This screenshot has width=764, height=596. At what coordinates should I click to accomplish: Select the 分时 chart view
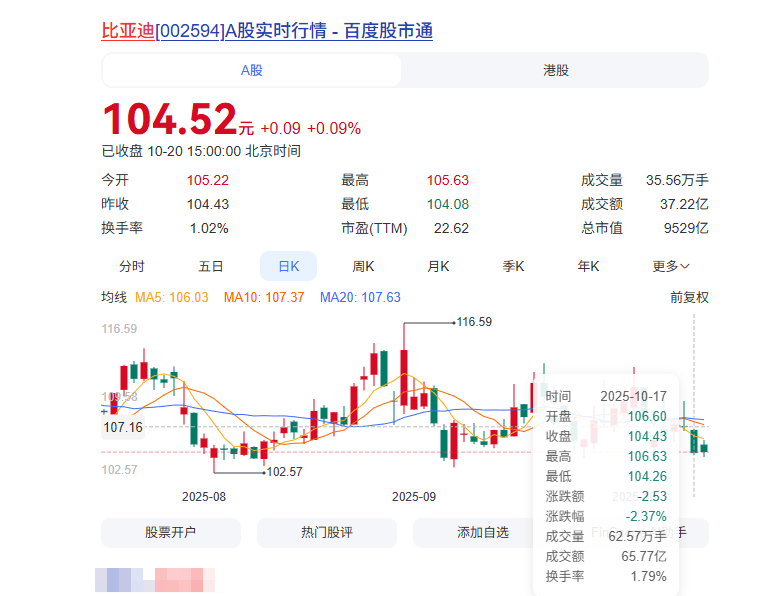pyautogui.click(x=132, y=266)
